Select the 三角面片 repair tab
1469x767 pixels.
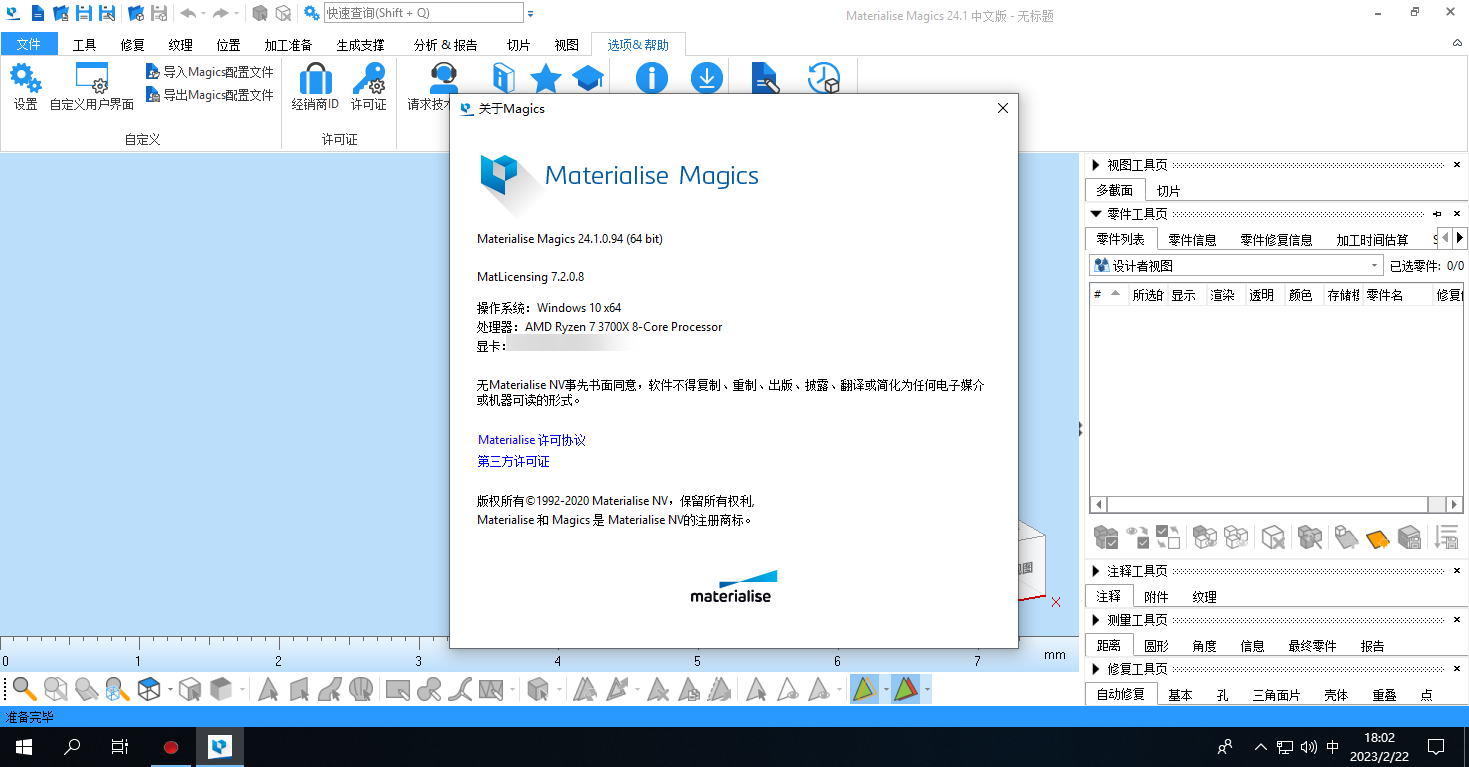pos(1276,695)
